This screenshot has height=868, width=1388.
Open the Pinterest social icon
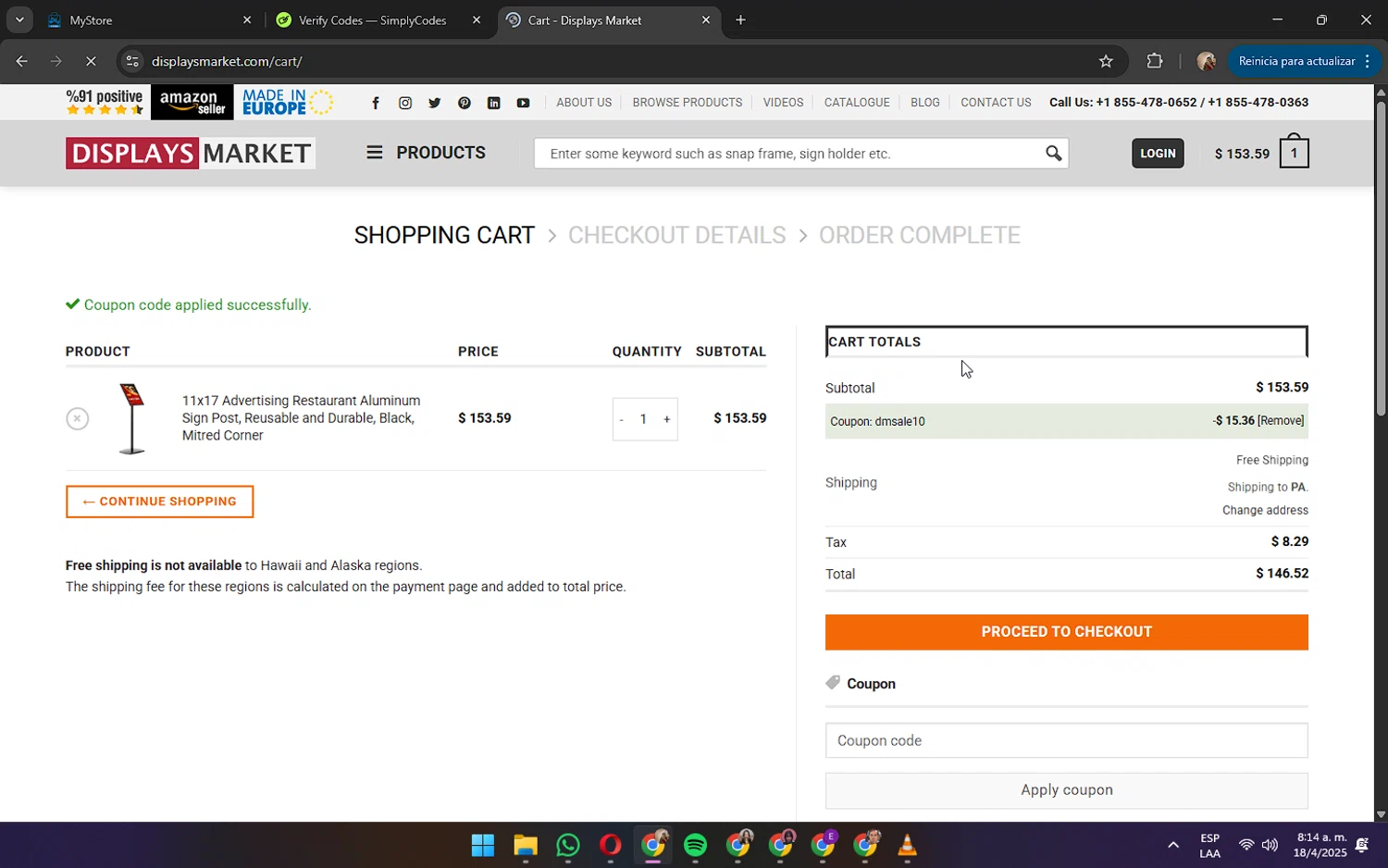coord(465,103)
